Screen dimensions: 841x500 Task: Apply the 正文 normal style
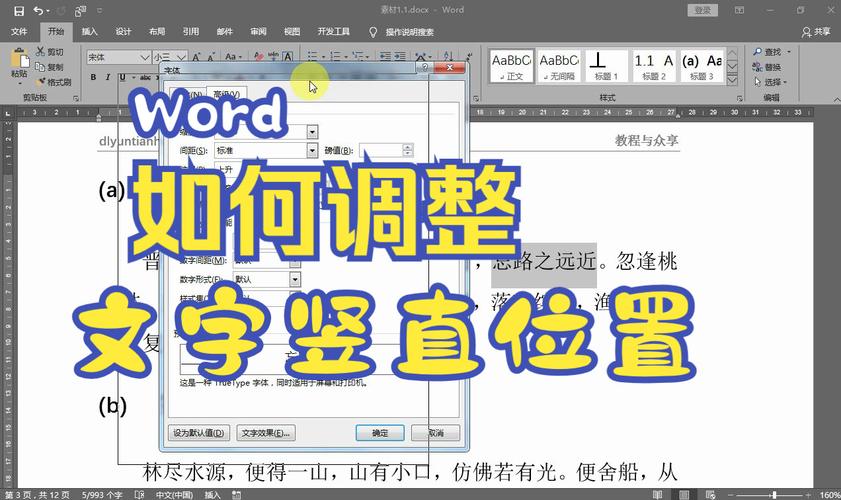pos(512,67)
